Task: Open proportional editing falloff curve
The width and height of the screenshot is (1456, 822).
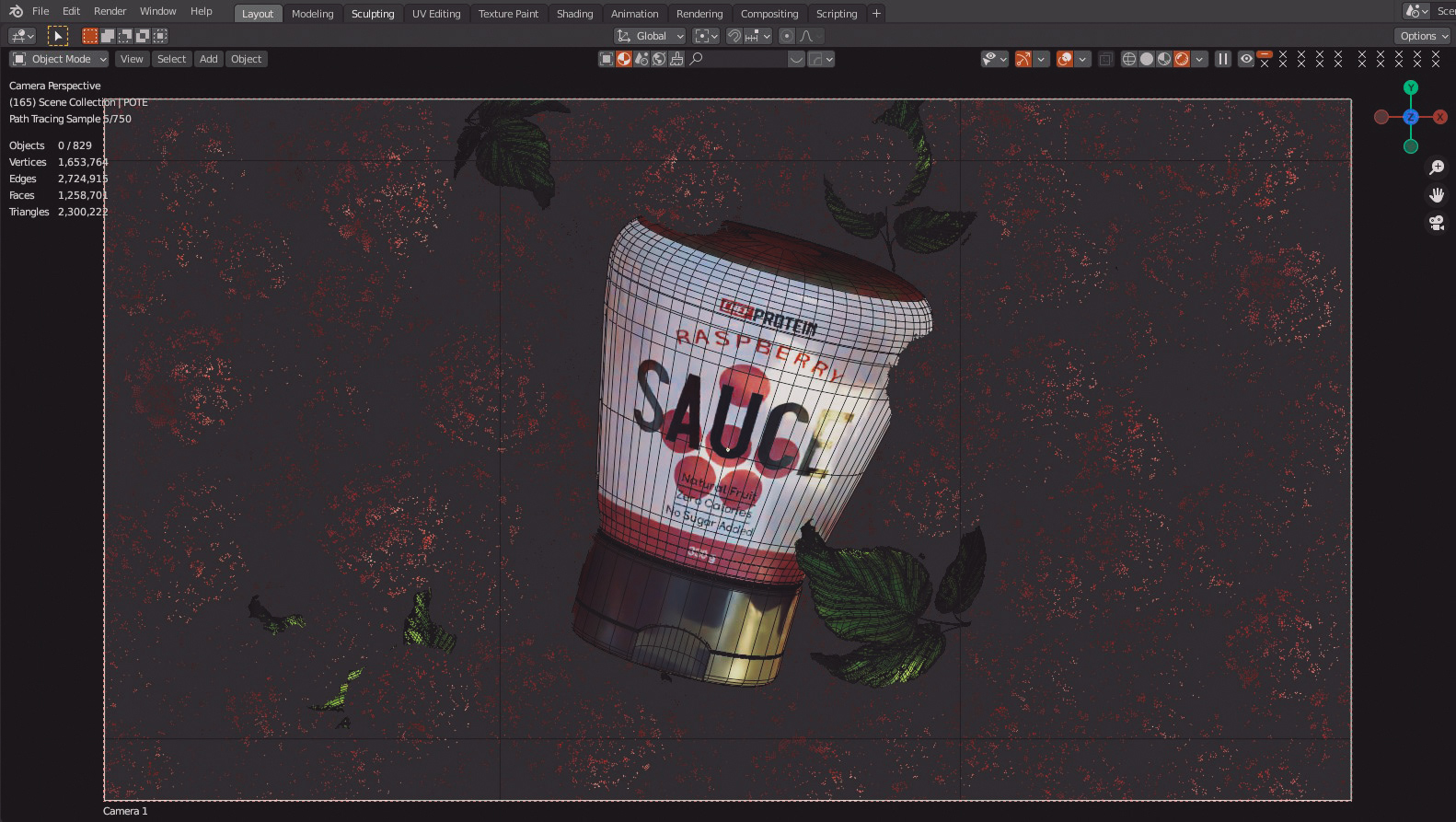Action: click(x=810, y=36)
